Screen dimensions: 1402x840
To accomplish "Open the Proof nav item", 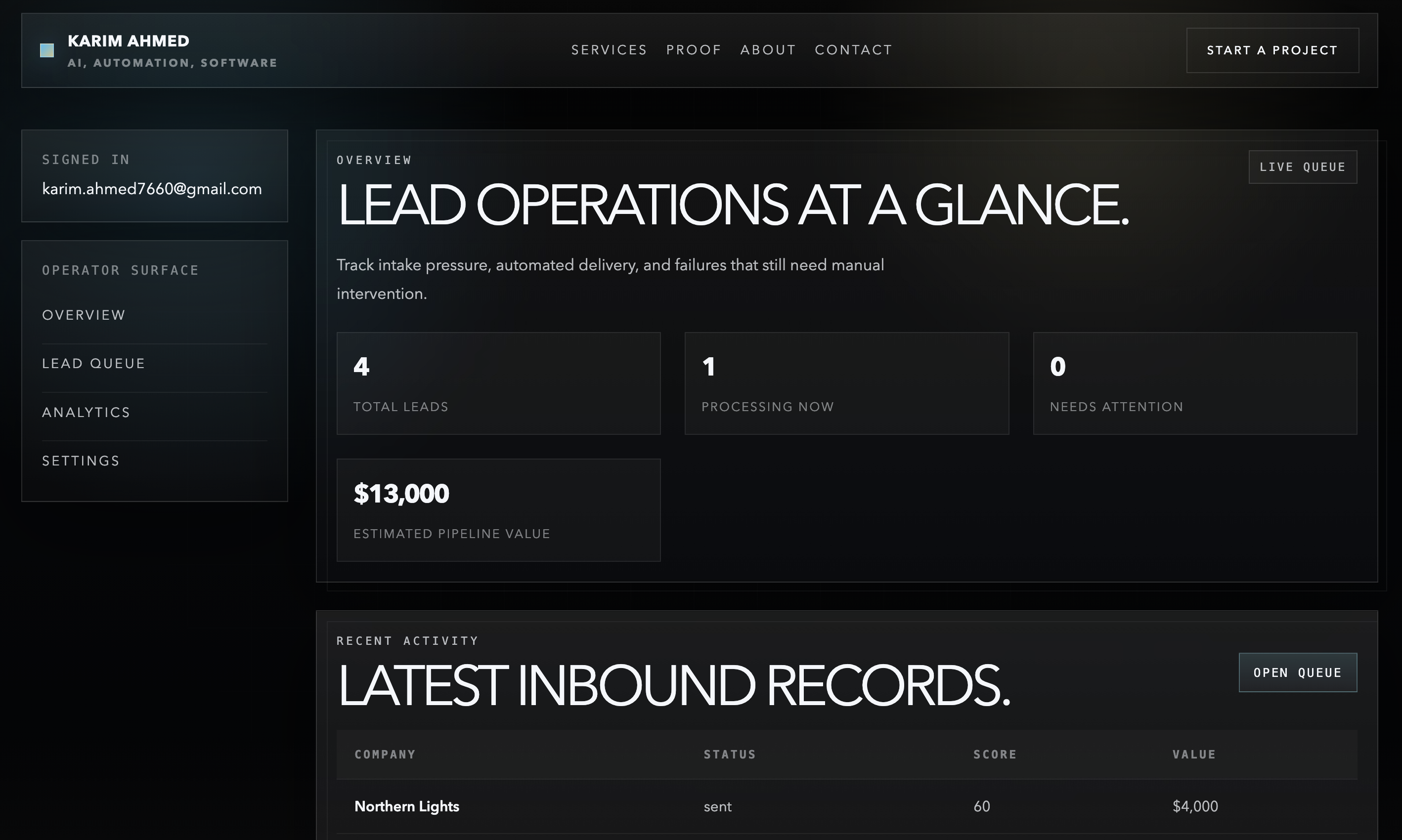I will click(x=694, y=50).
